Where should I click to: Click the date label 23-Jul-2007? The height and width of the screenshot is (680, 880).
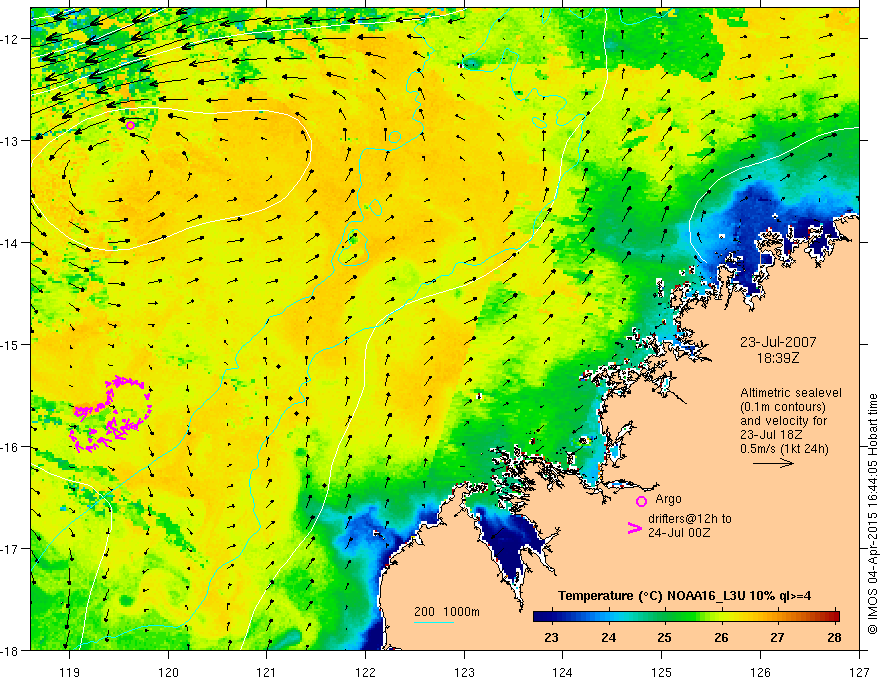pos(778,342)
